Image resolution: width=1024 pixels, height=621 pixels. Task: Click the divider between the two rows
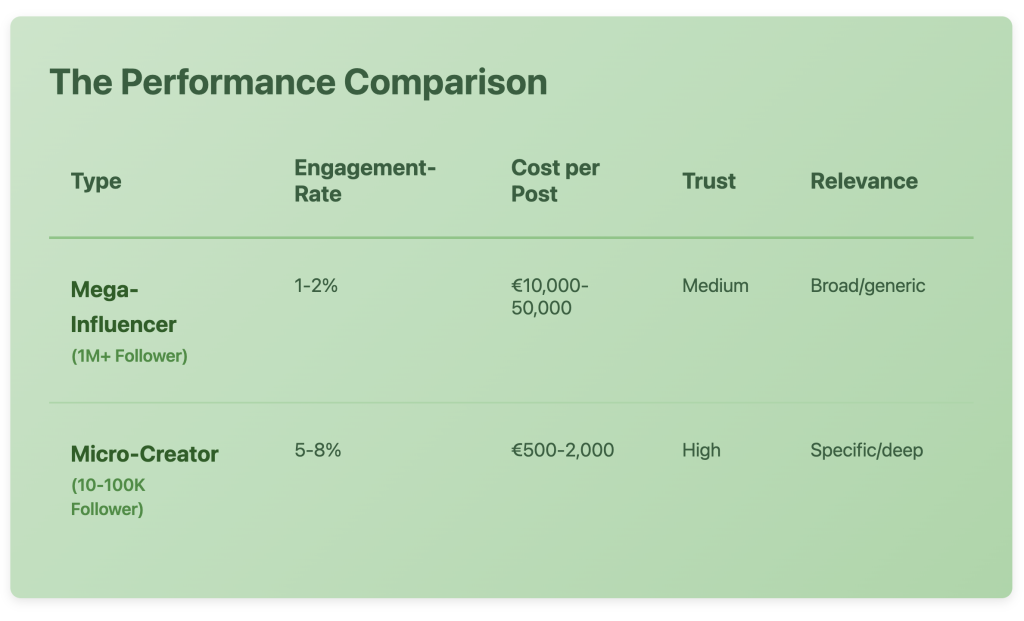510,403
